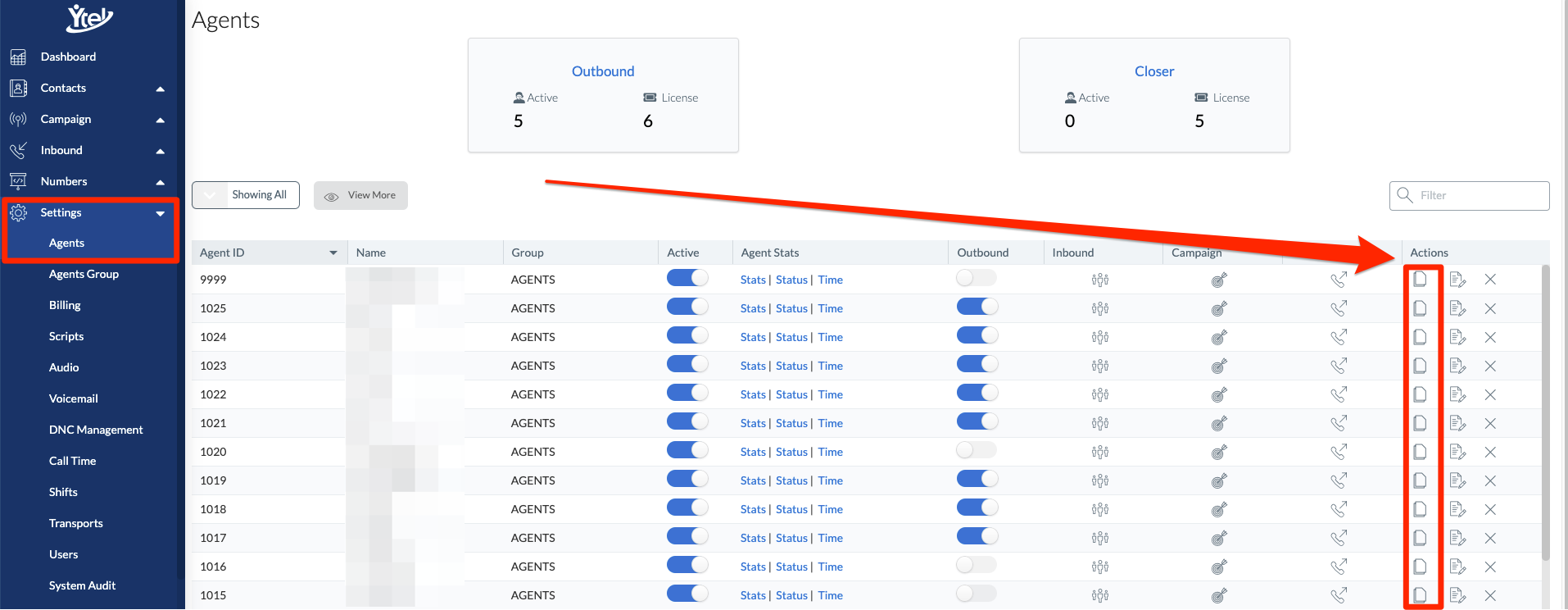The width and height of the screenshot is (1568, 610).
Task: Sort by Agent ID column arrow
Action: pyautogui.click(x=333, y=253)
